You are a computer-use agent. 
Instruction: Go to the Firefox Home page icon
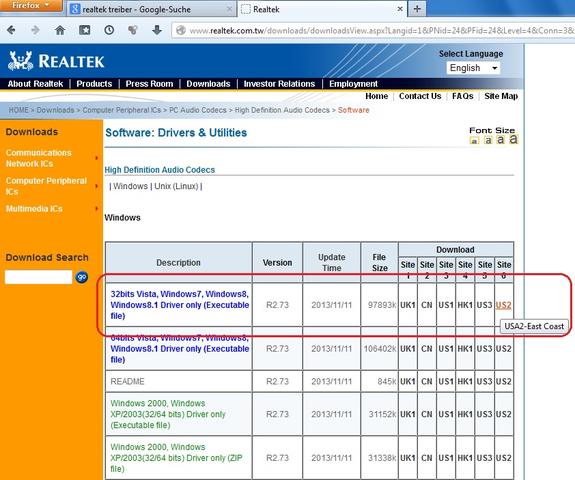tap(60, 30)
